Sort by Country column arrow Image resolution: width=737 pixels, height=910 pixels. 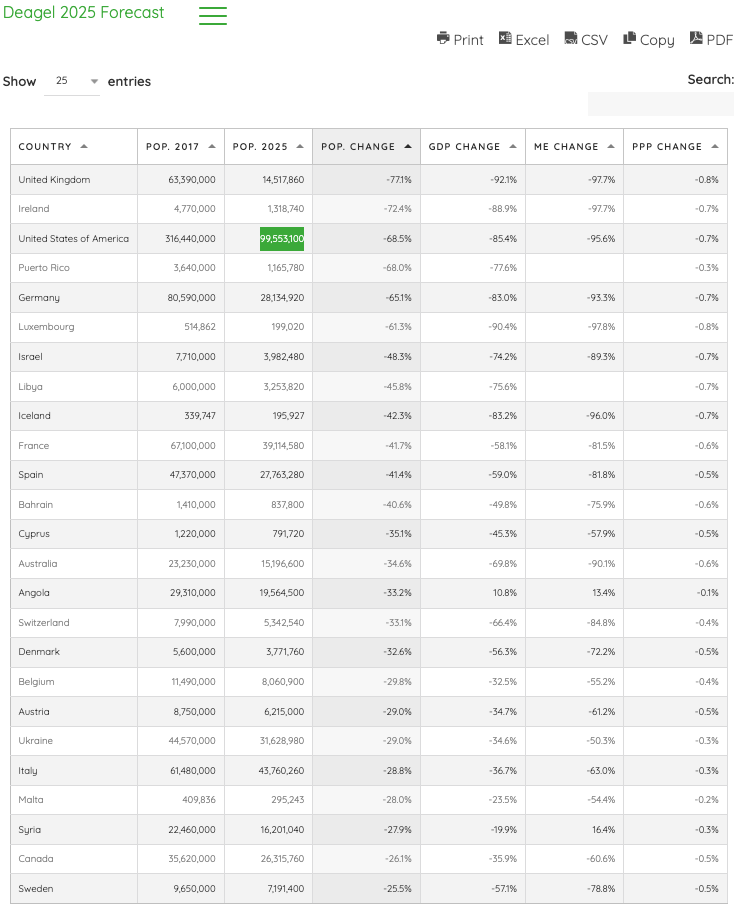click(x=84, y=147)
